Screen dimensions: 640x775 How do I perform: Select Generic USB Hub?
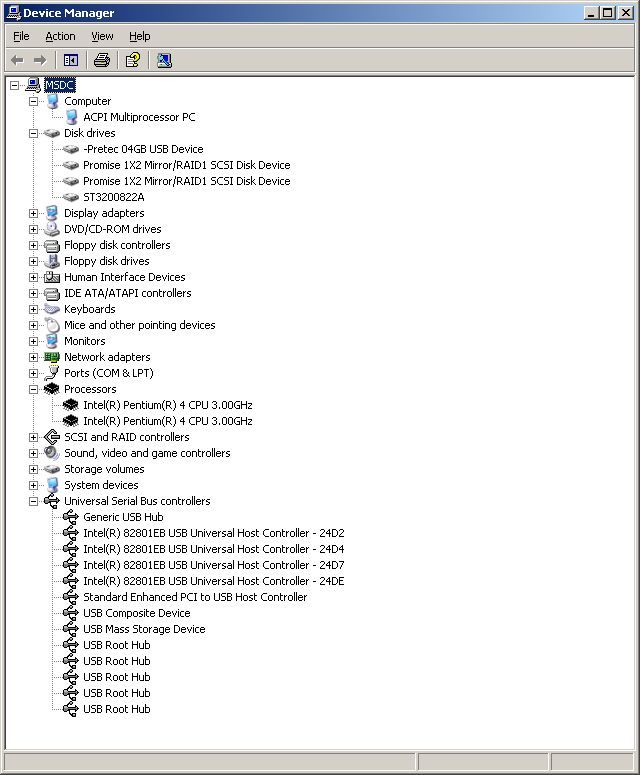[123, 517]
